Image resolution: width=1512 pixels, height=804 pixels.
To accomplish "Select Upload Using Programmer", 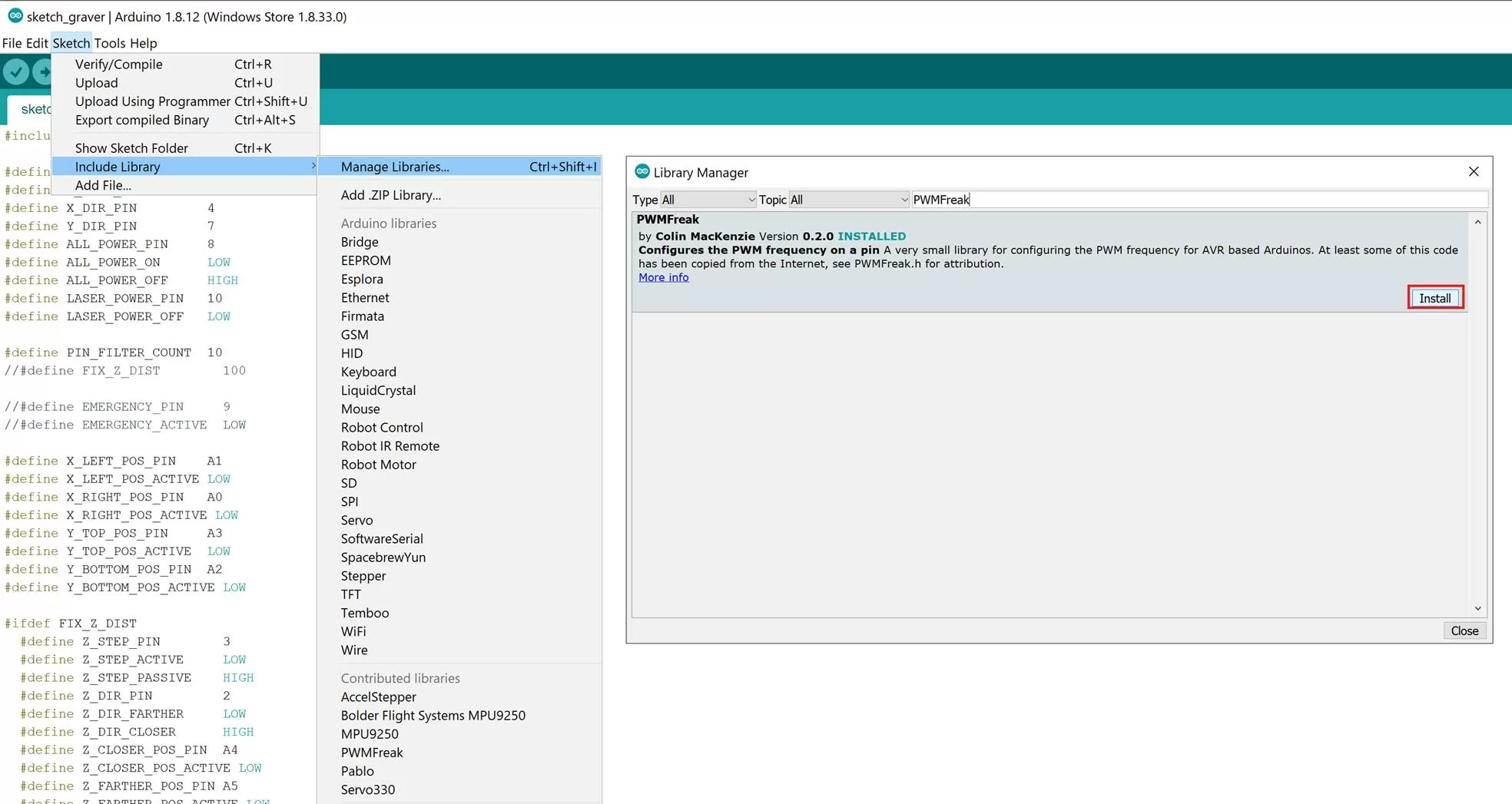I will 184,101.
